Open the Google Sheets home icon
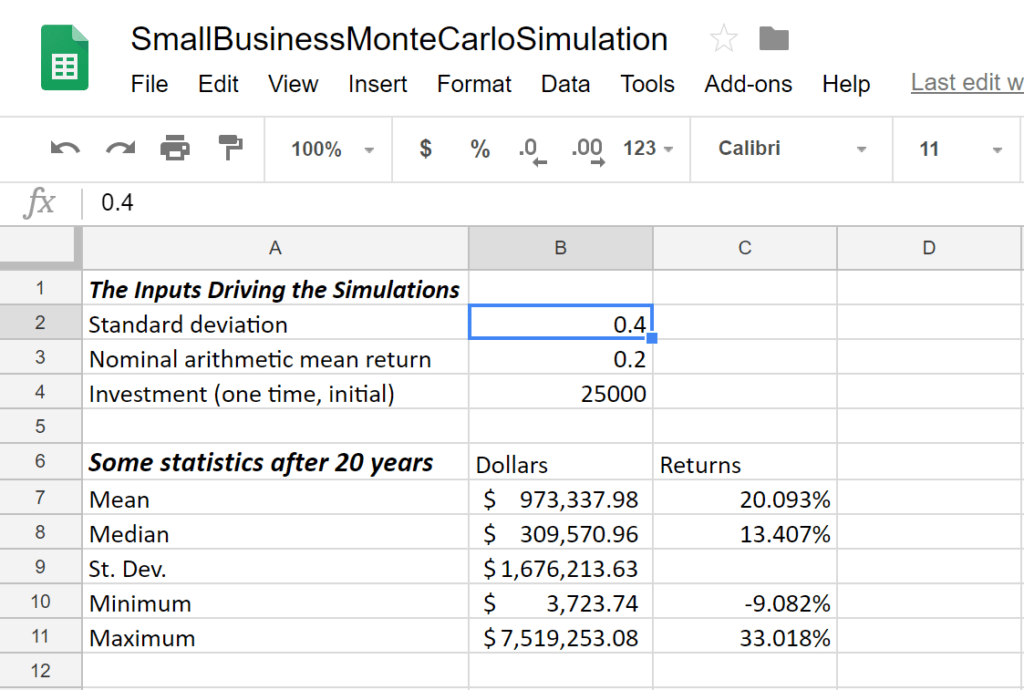Viewport: 1024px width, 690px height. (x=64, y=57)
